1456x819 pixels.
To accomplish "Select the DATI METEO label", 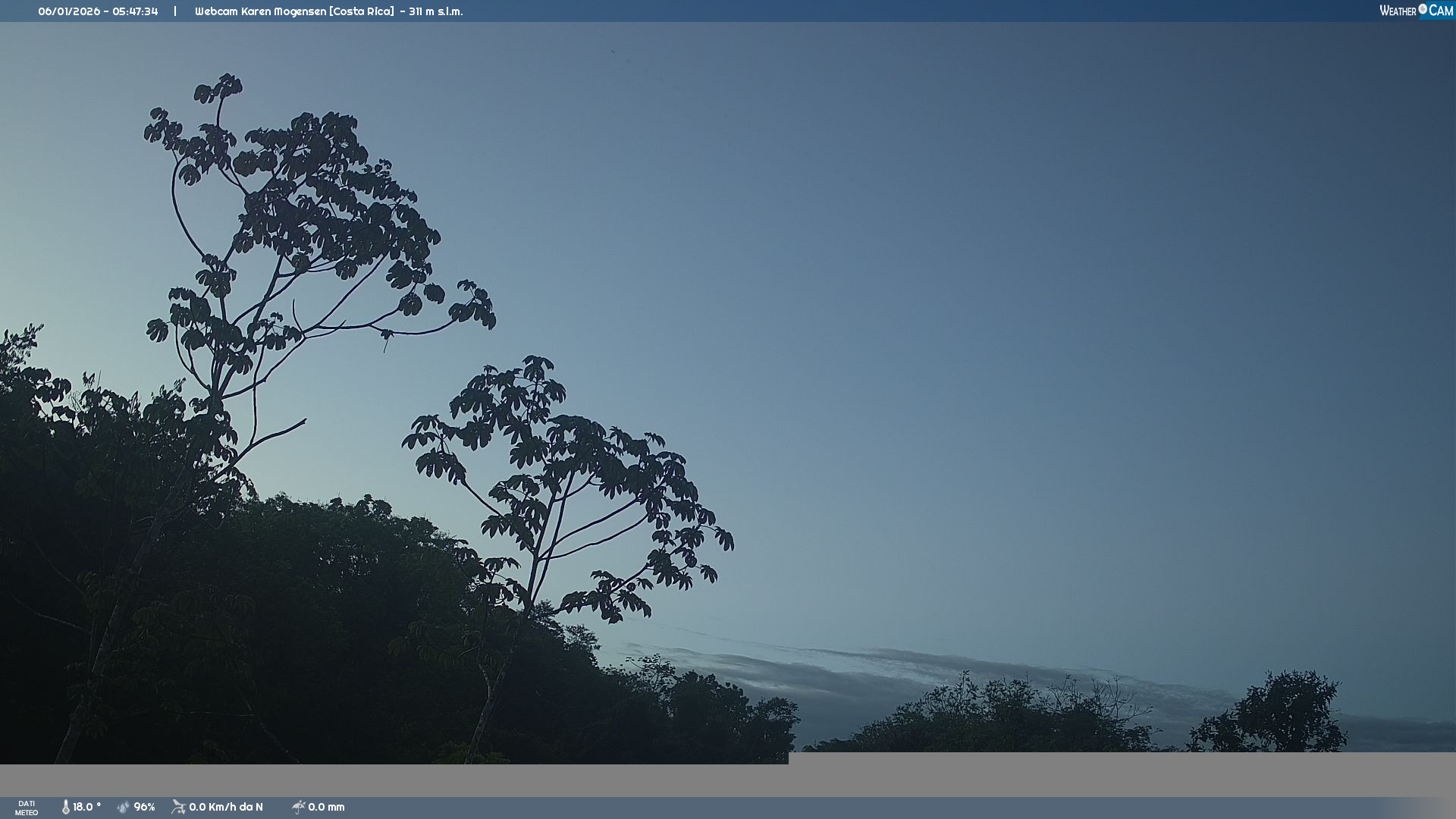I will tap(27, 808).
